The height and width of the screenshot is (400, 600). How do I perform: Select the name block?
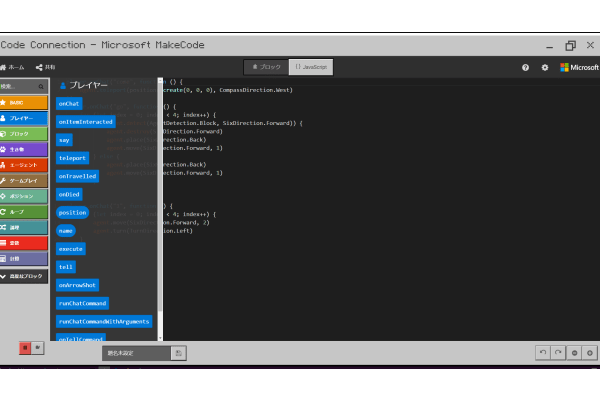(66, 231)
